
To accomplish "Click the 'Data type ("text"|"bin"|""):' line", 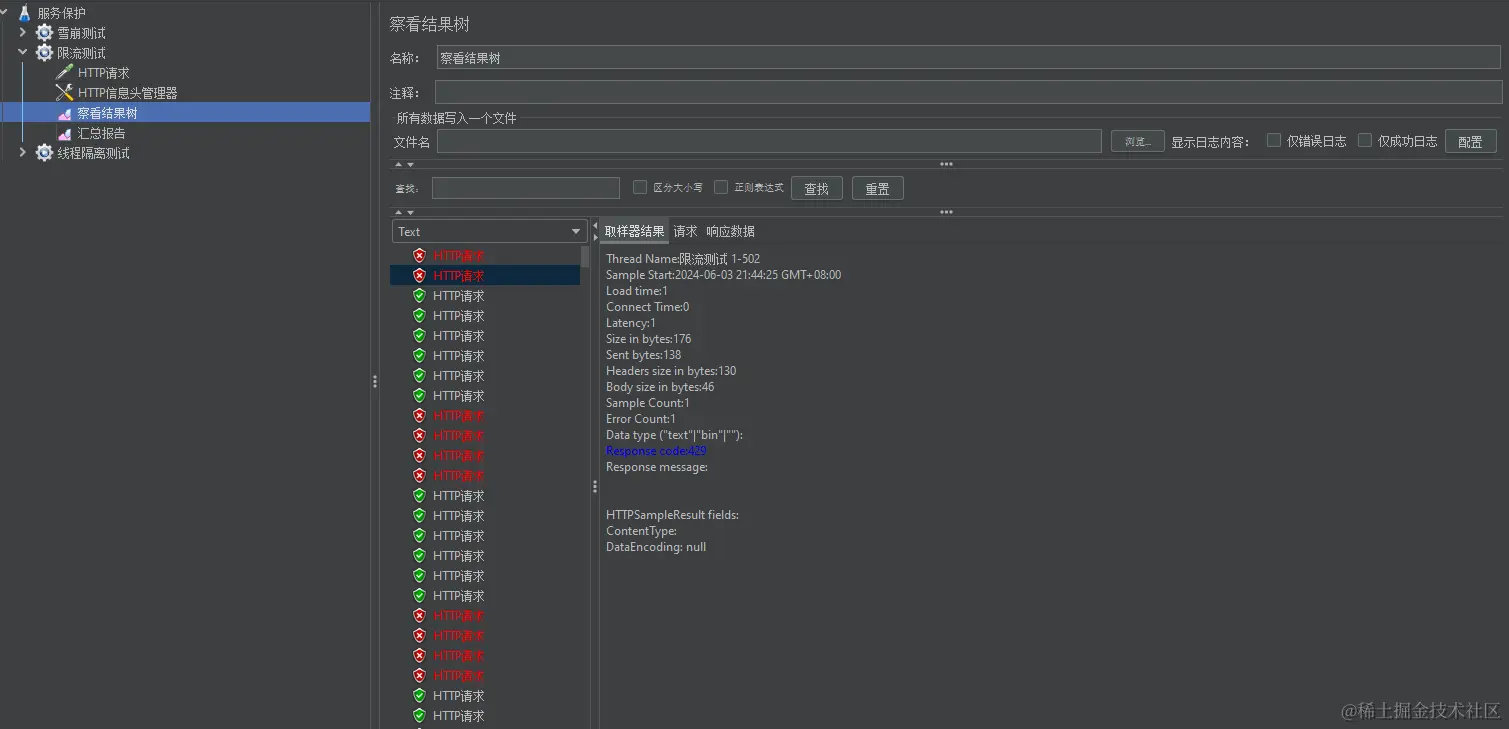I will [675, 435].
